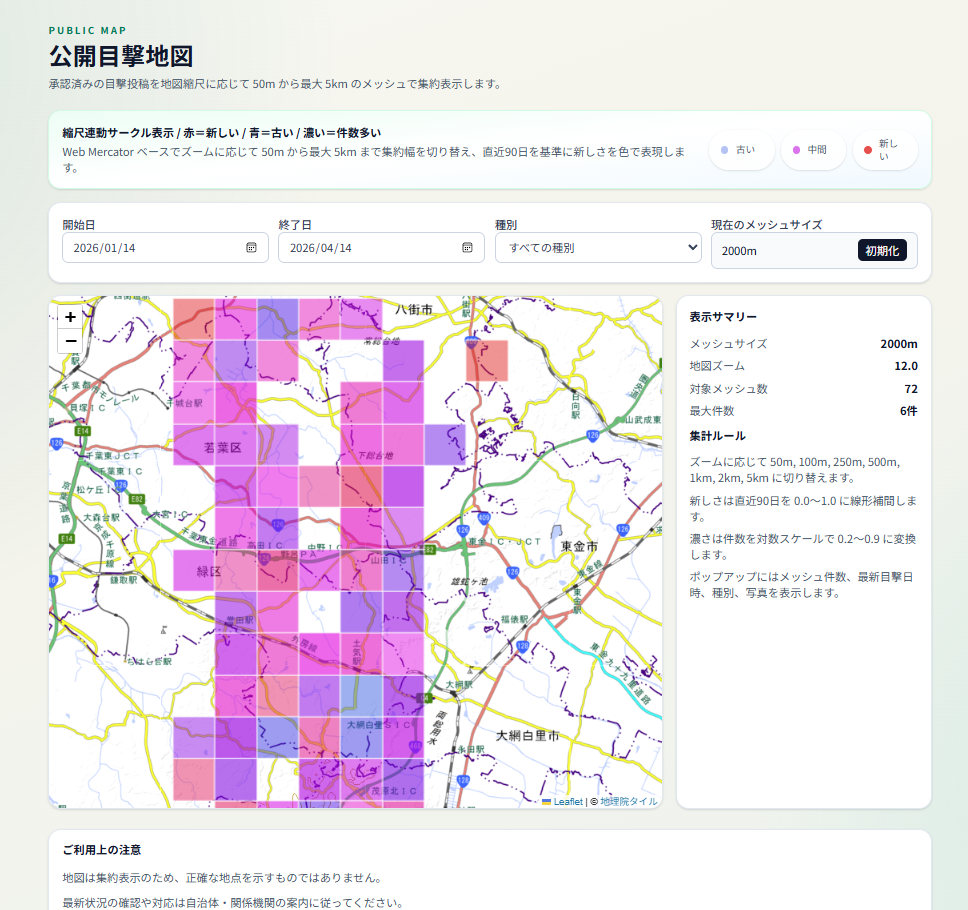Click the map zoom in plus button
Screen dimensions: 968x910
[70, 316]
